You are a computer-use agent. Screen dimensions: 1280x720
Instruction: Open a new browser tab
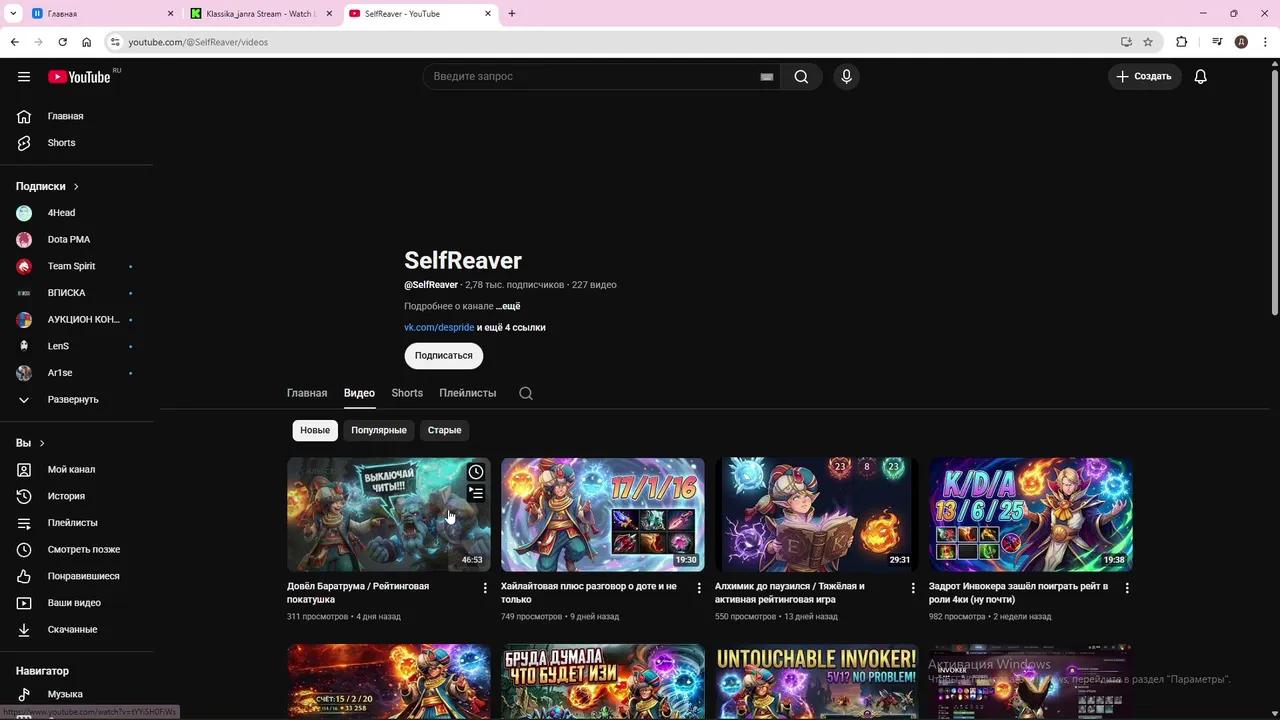(512, 14)
